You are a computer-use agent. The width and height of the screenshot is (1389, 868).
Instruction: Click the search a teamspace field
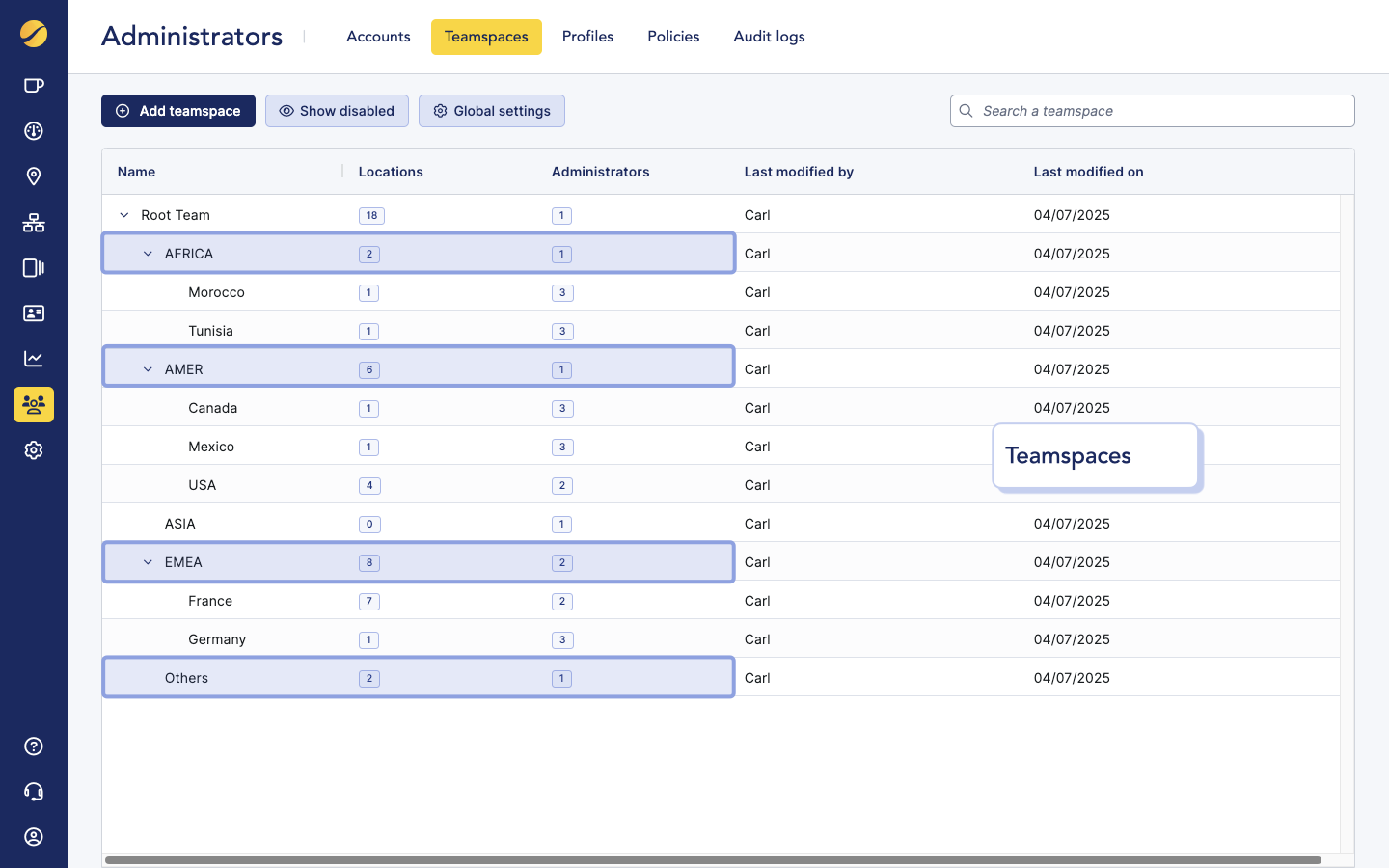tap(1153, 111)
